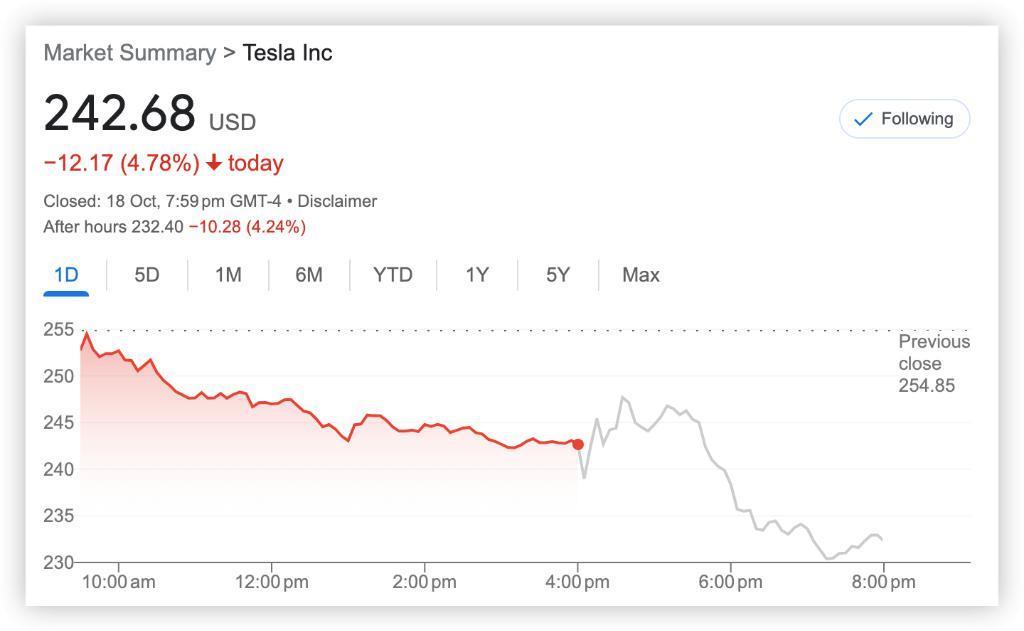
Task: Click the checkmark icon in Following
Action: [x=862, y=119]
